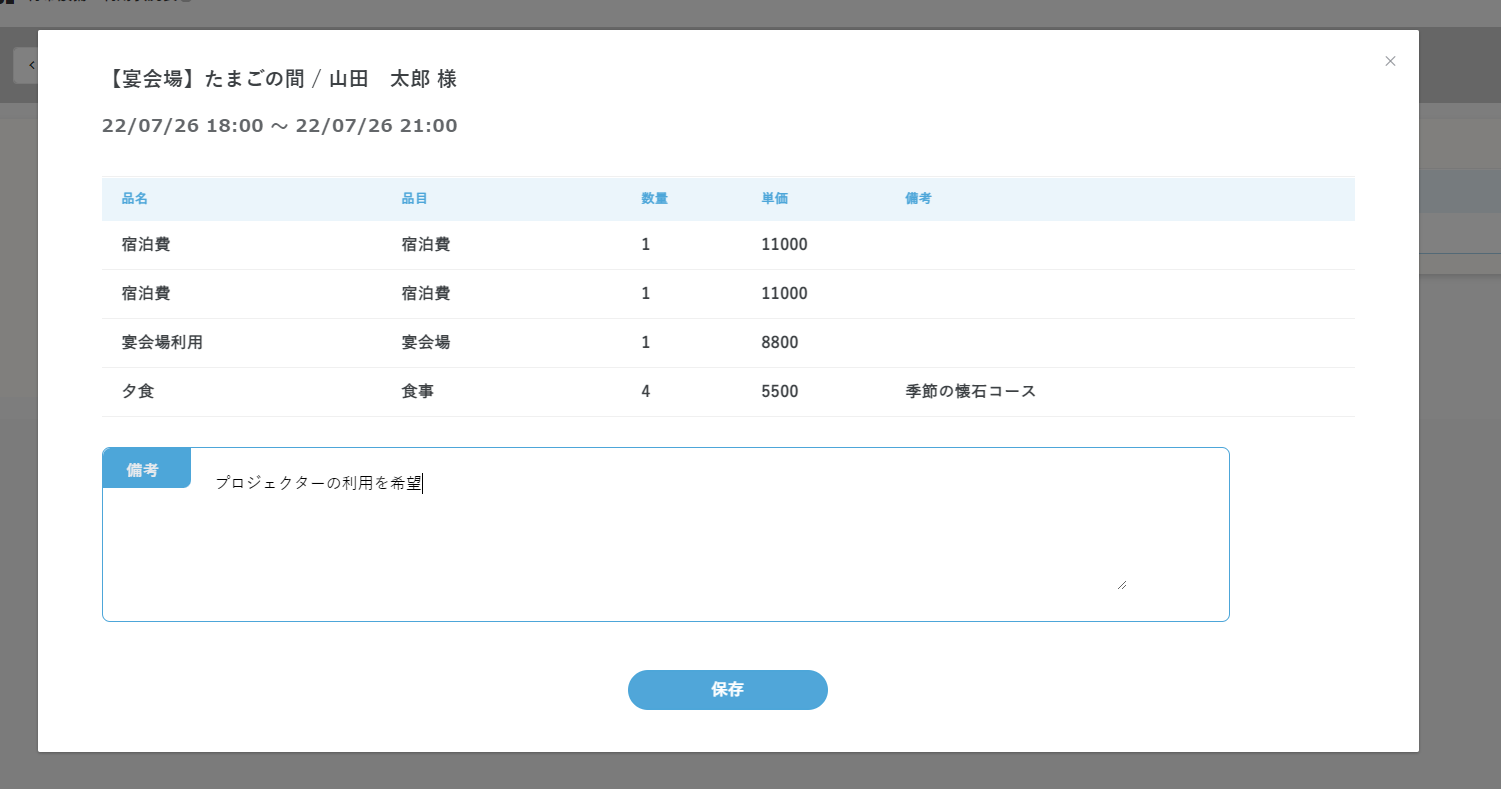This screenshot has width=1501, height=789.
Task: Select the 夕食 item name cell
Action: 138,391
